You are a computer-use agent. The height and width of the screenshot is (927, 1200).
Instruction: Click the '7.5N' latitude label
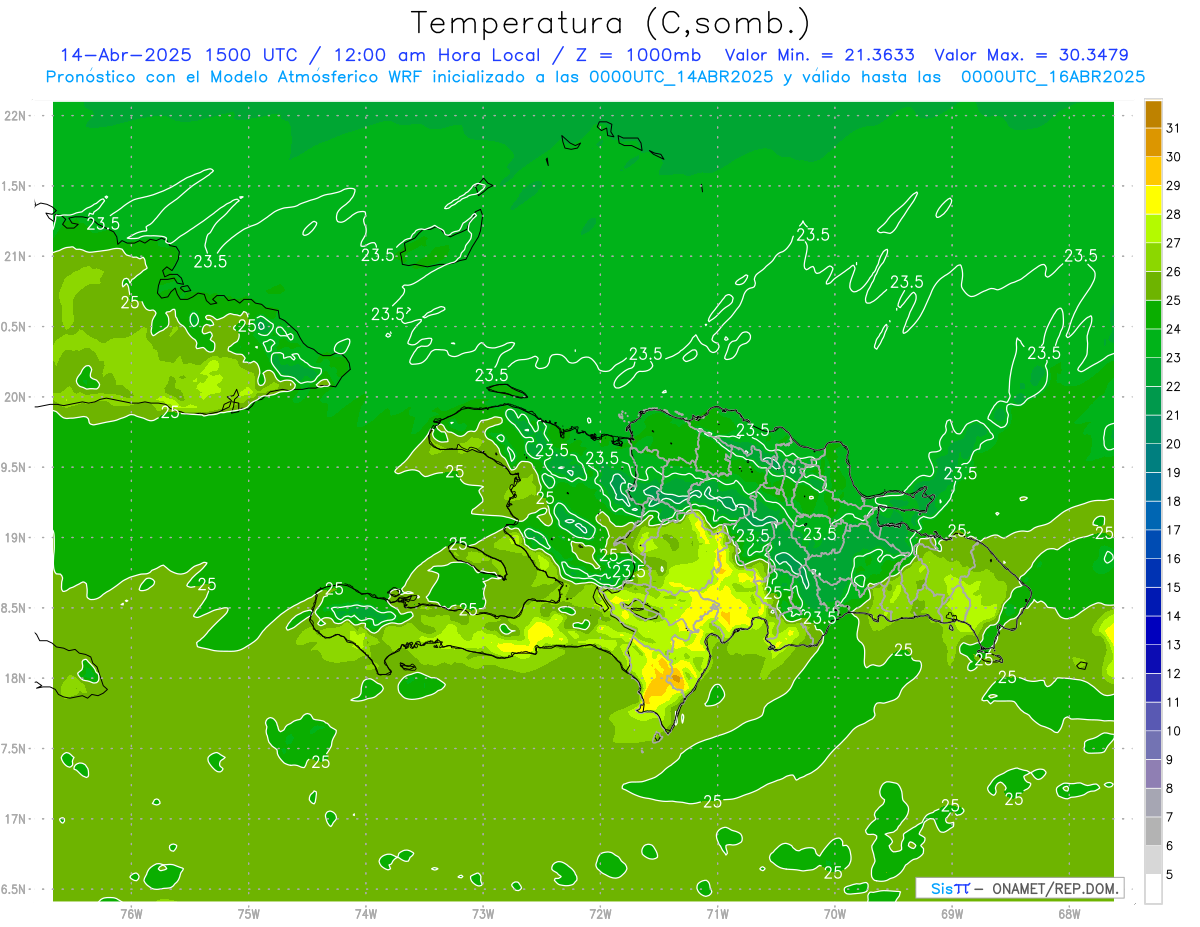pyautogui.click(x=16, y=749)
